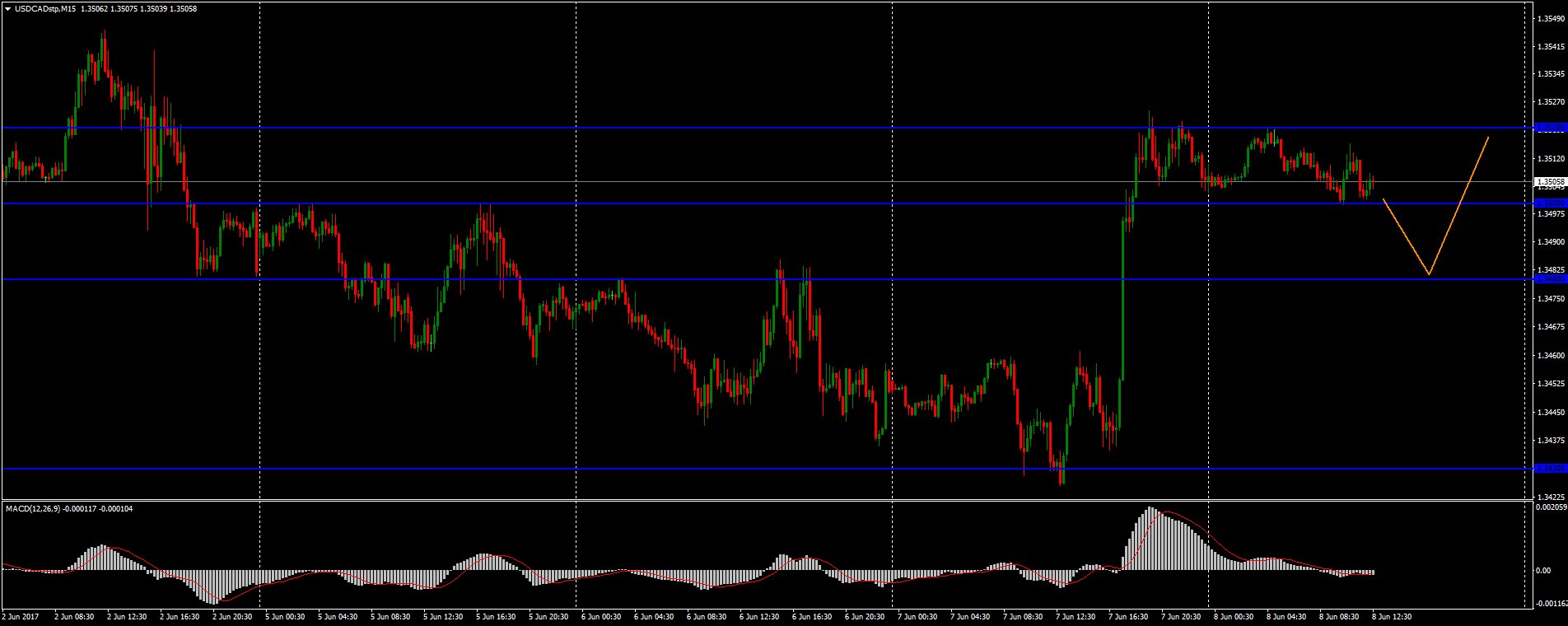Click the 7 Jun 00:30 time label

pyautogui.click(x=918, y=616)
